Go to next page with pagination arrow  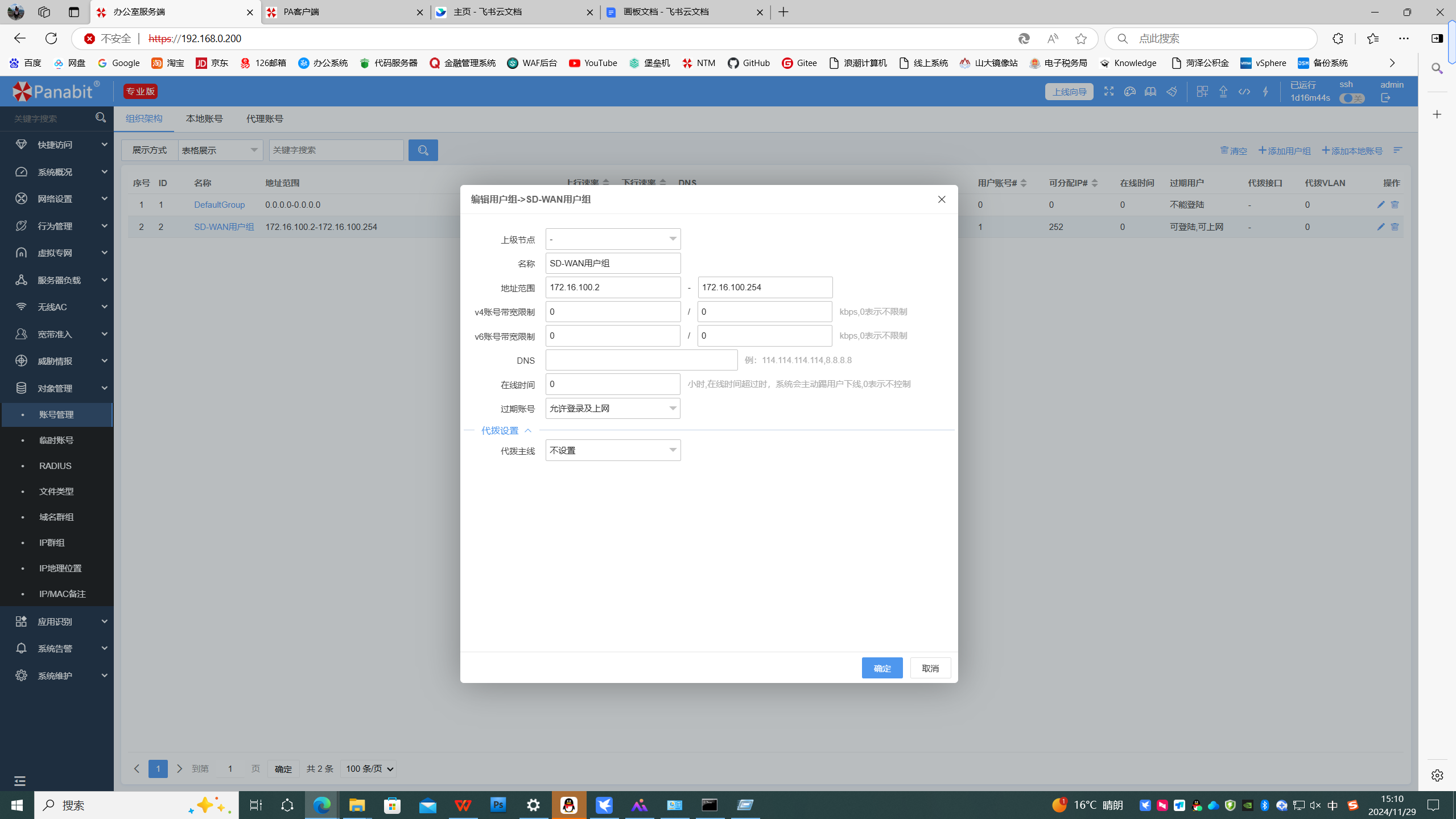point(179,768)
